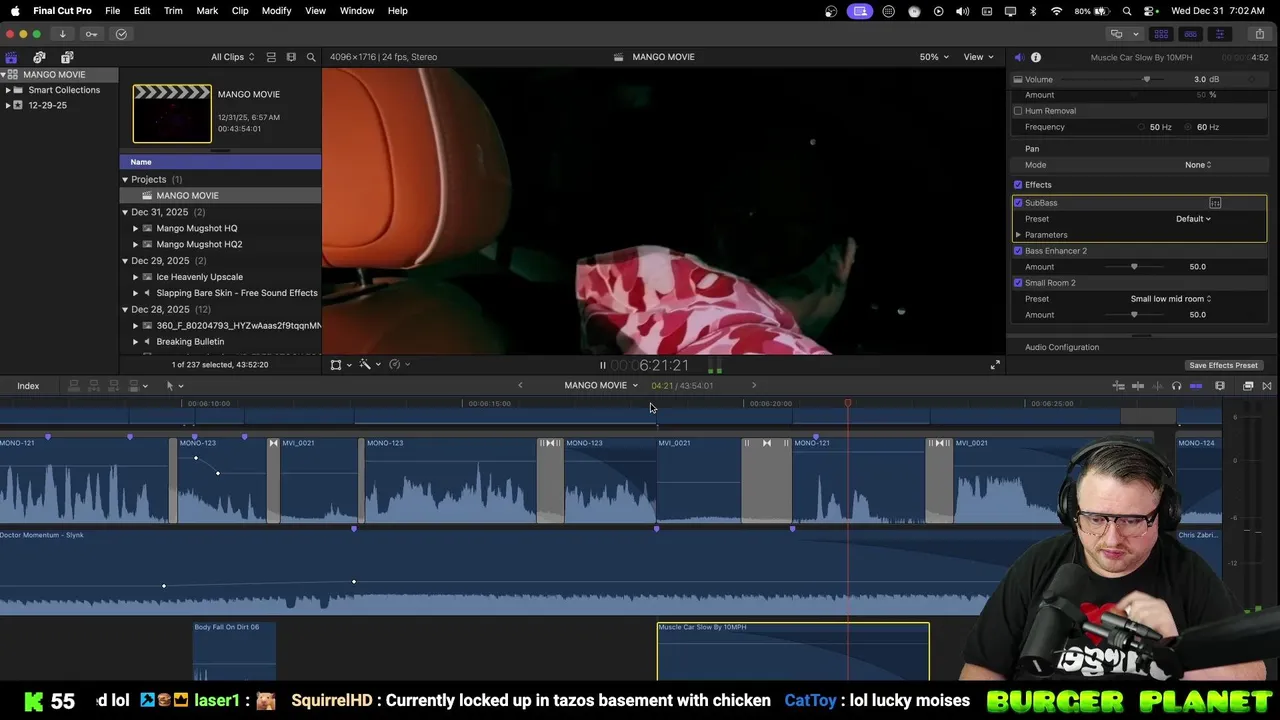Open the retiming speedometer menu

(399, 365)
